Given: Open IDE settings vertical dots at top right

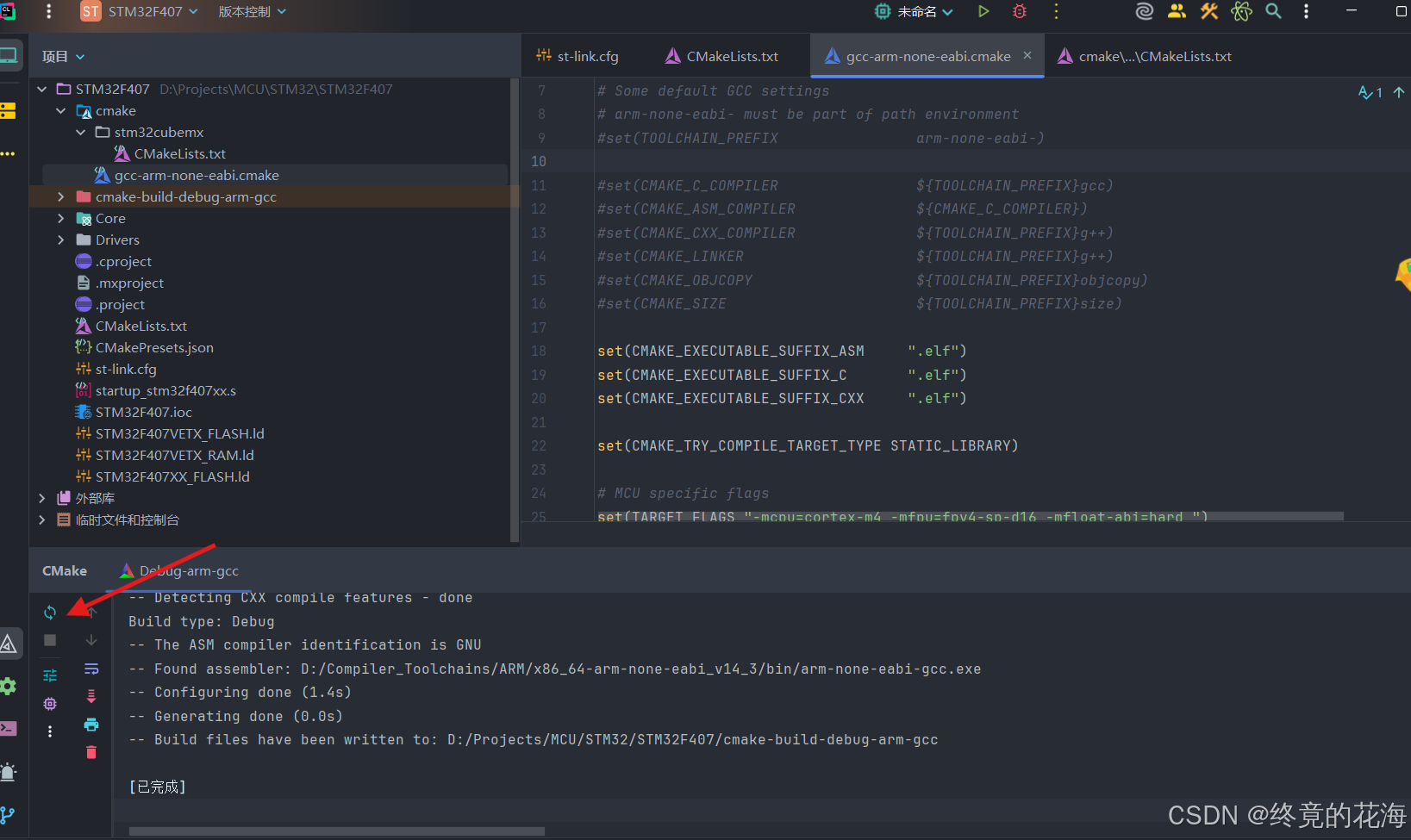Looking at the screenshot, I should tap(1306, 11).
